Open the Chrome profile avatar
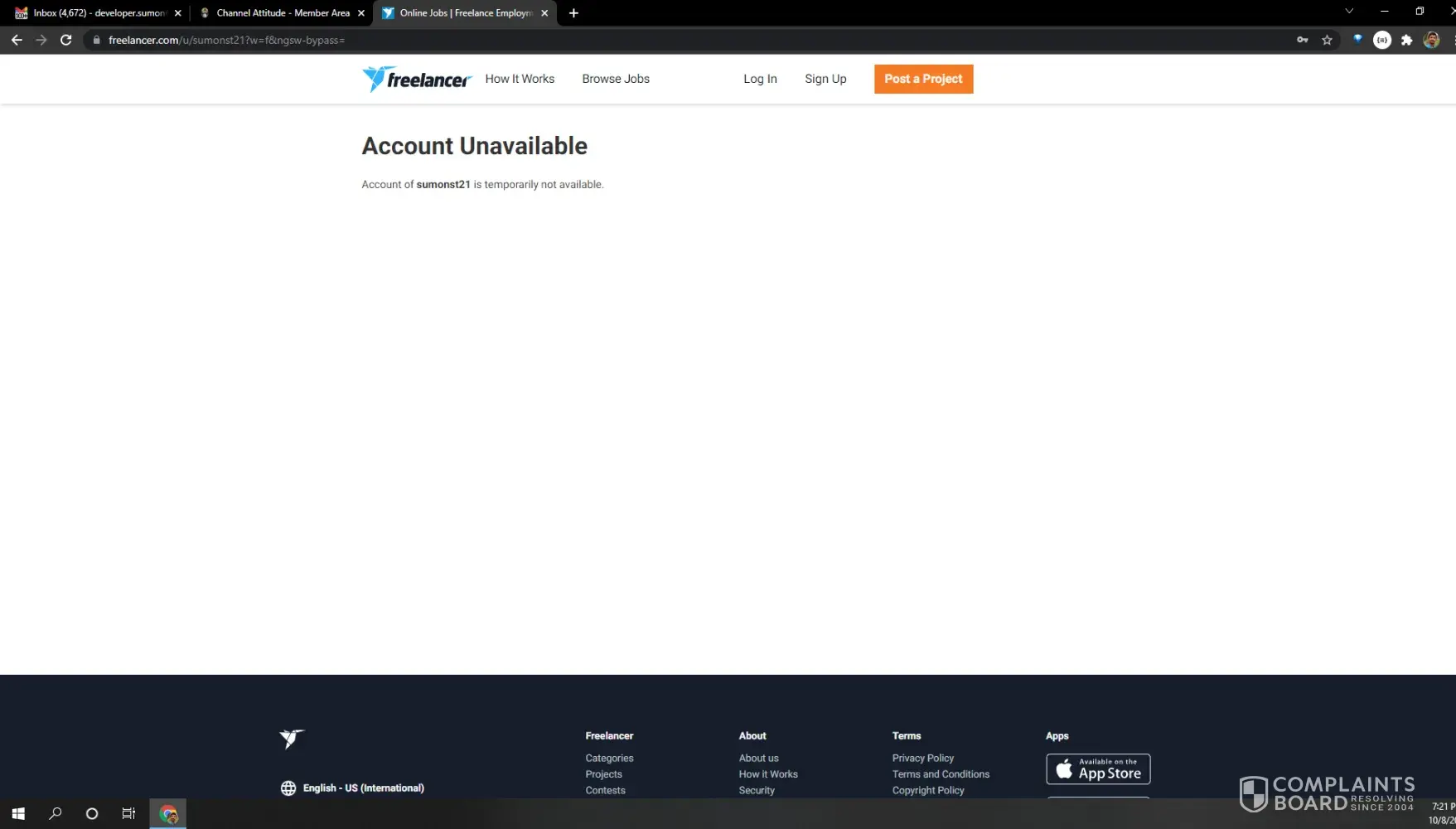 click(x=1431, y=40)
